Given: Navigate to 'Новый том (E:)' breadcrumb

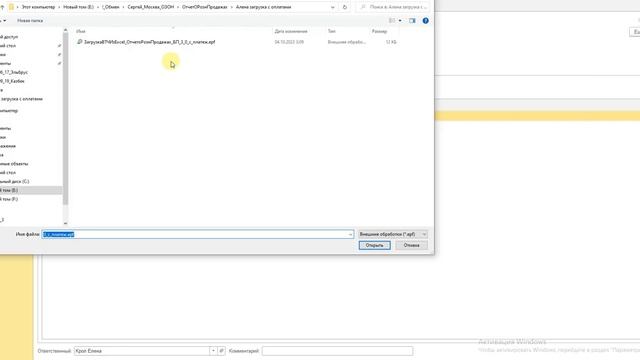Looking at the screenshot, I should tap(78, 7).
